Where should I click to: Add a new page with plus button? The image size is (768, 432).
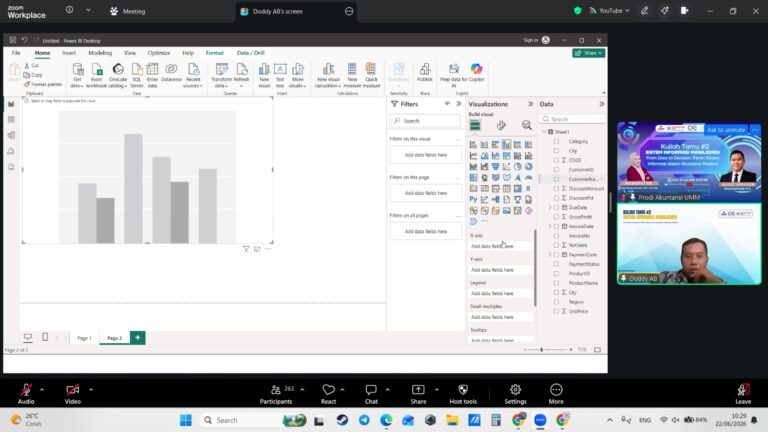pos(138,337)
